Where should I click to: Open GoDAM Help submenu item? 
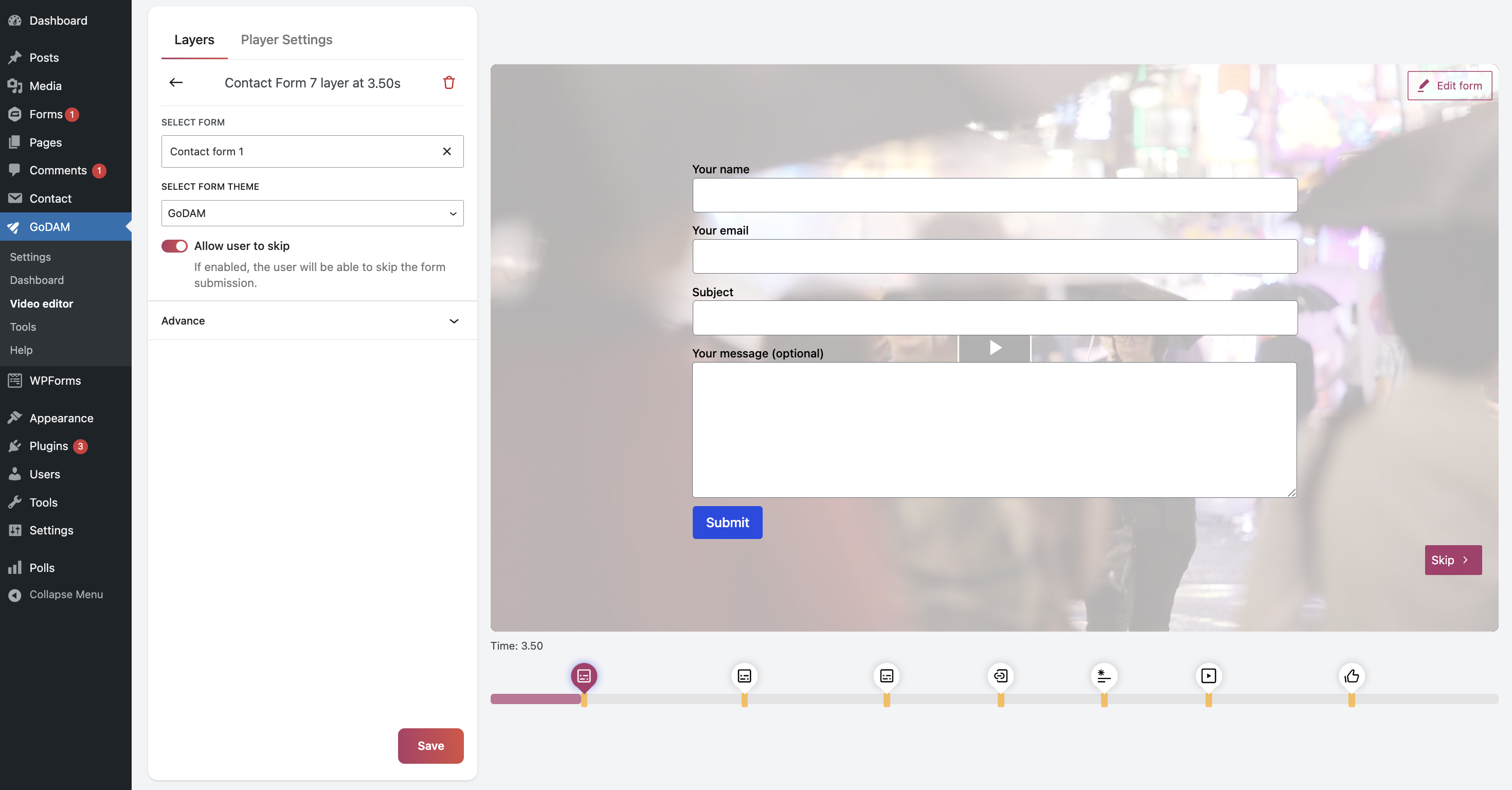click(x=21, y=350)
